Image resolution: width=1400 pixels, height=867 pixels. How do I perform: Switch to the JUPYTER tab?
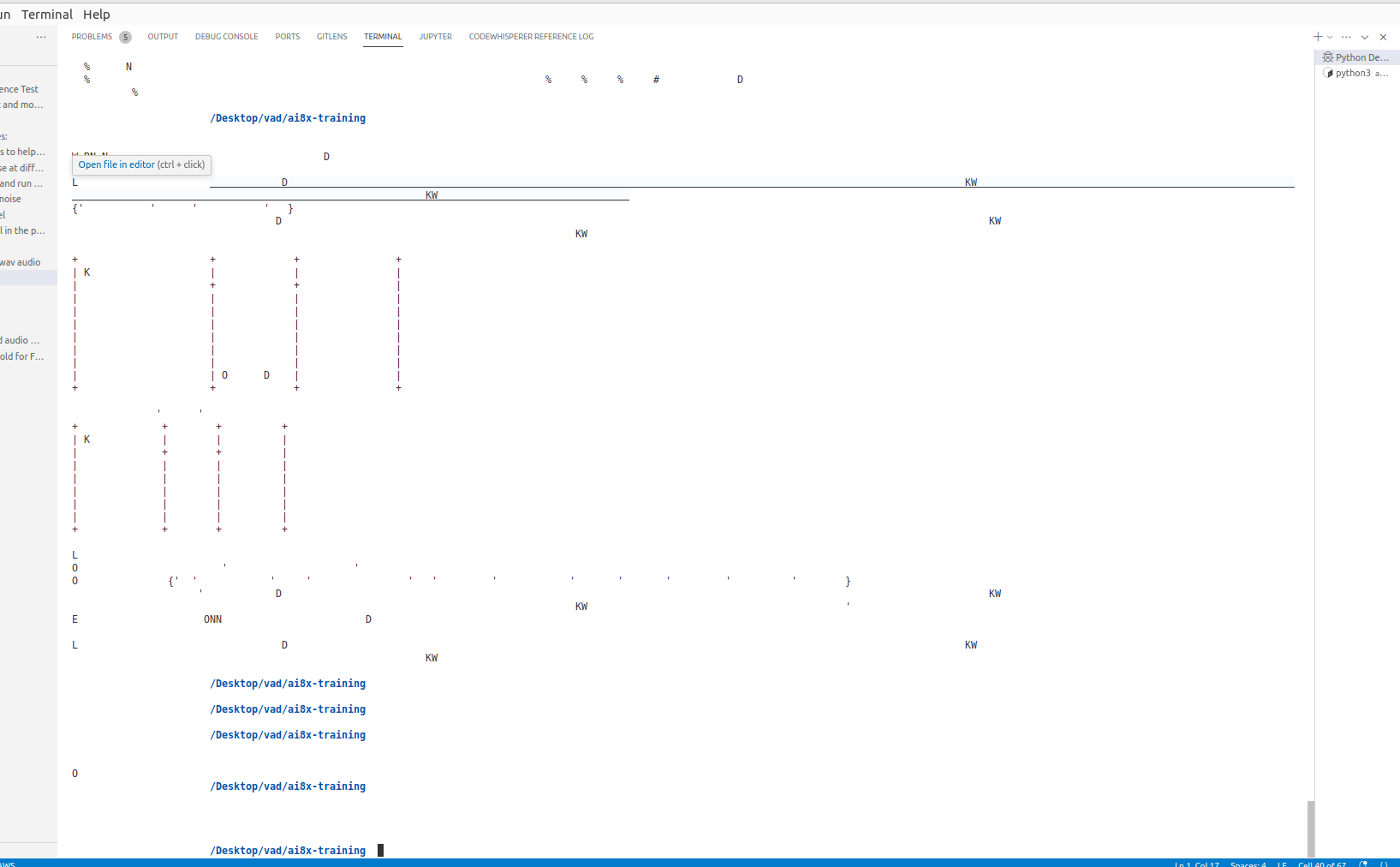pos(436,37)
